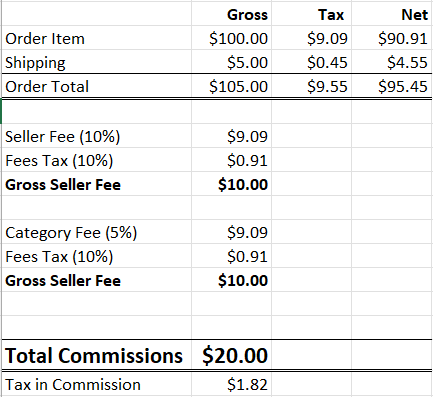Viewport: 433px width, 397px height.
Task: Click the Gross column header cell
Action: 232,14
